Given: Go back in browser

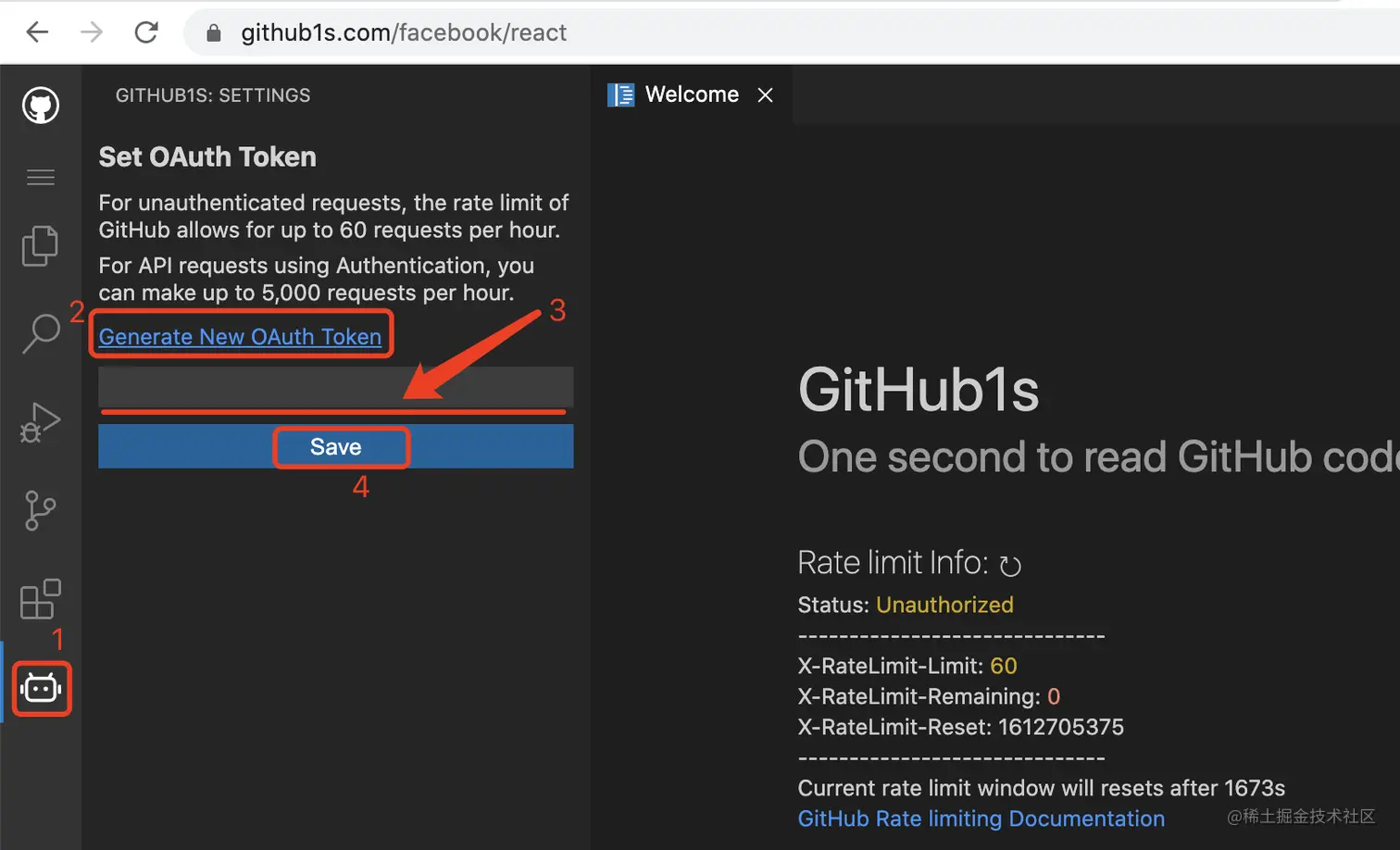Looking at the screenshot, I should 37,32.
